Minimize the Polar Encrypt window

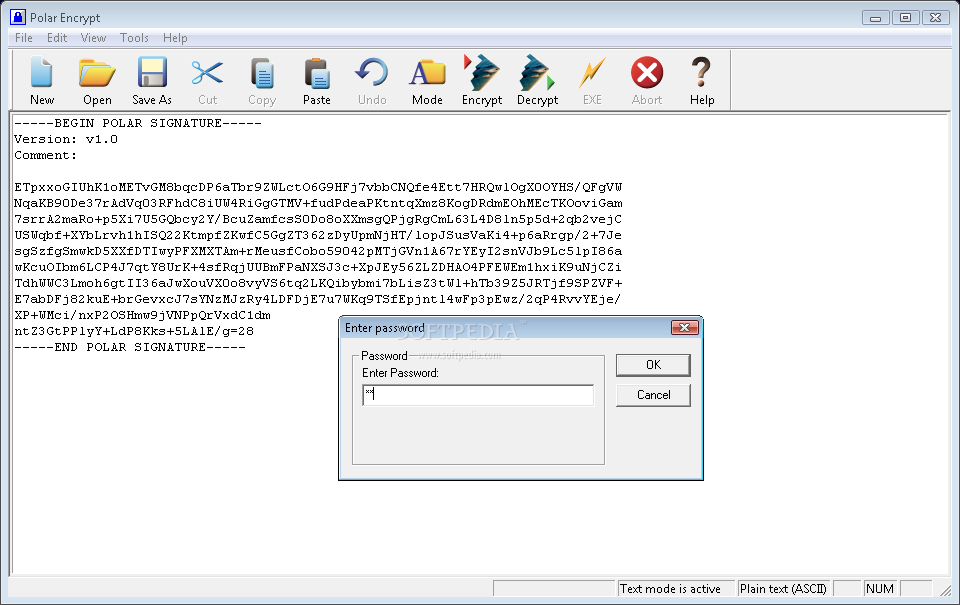(x=876, y=18)
